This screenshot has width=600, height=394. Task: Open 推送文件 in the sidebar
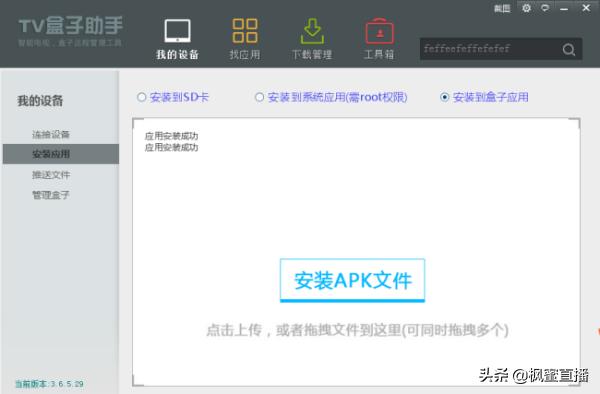(x=51, y=175)
